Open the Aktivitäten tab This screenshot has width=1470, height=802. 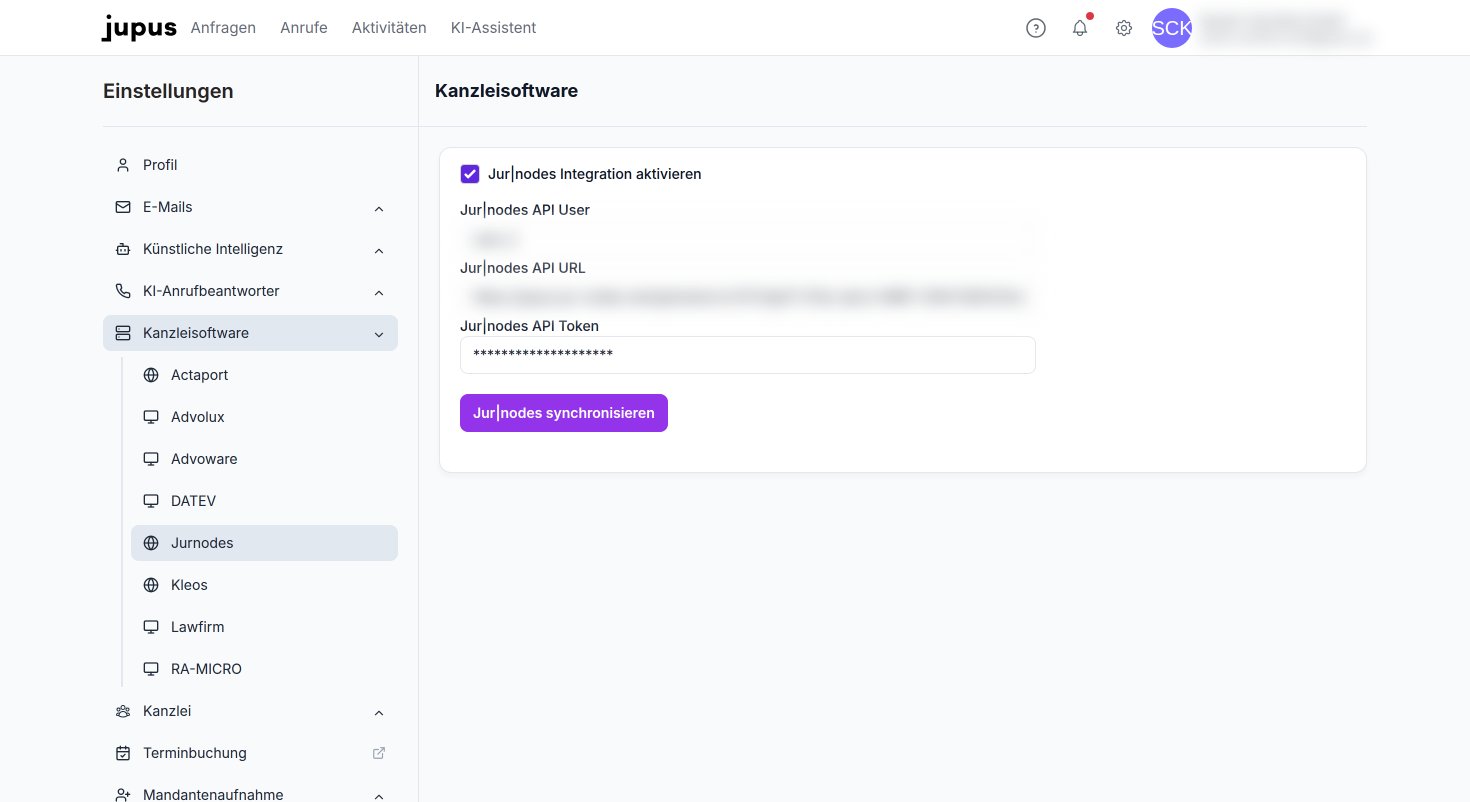click(389, 28)
